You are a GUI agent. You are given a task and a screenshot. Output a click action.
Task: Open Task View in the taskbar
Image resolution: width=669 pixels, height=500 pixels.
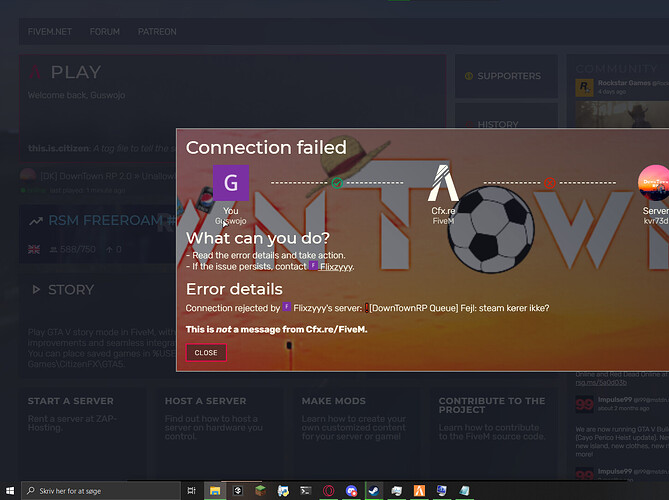pyautogui.click(x=192, y=491)
